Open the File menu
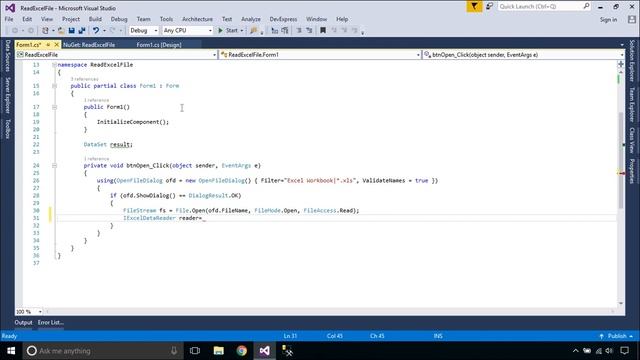The image size is (640, 360). [x=9, y=19]
